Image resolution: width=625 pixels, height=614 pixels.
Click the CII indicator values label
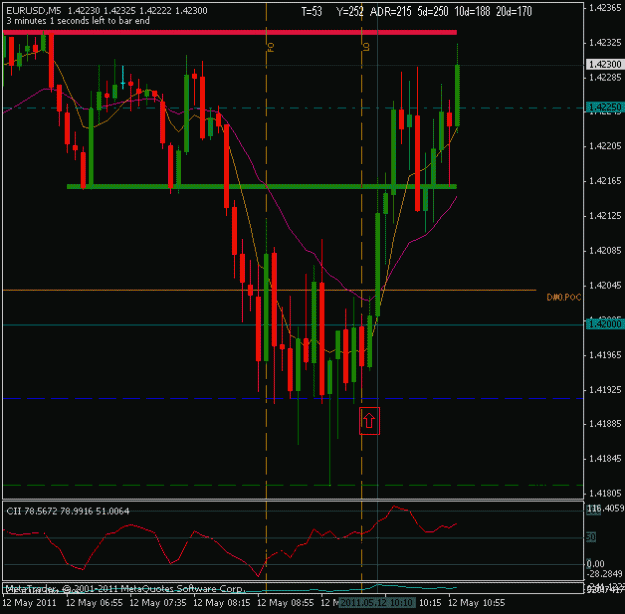coord(68,512)
